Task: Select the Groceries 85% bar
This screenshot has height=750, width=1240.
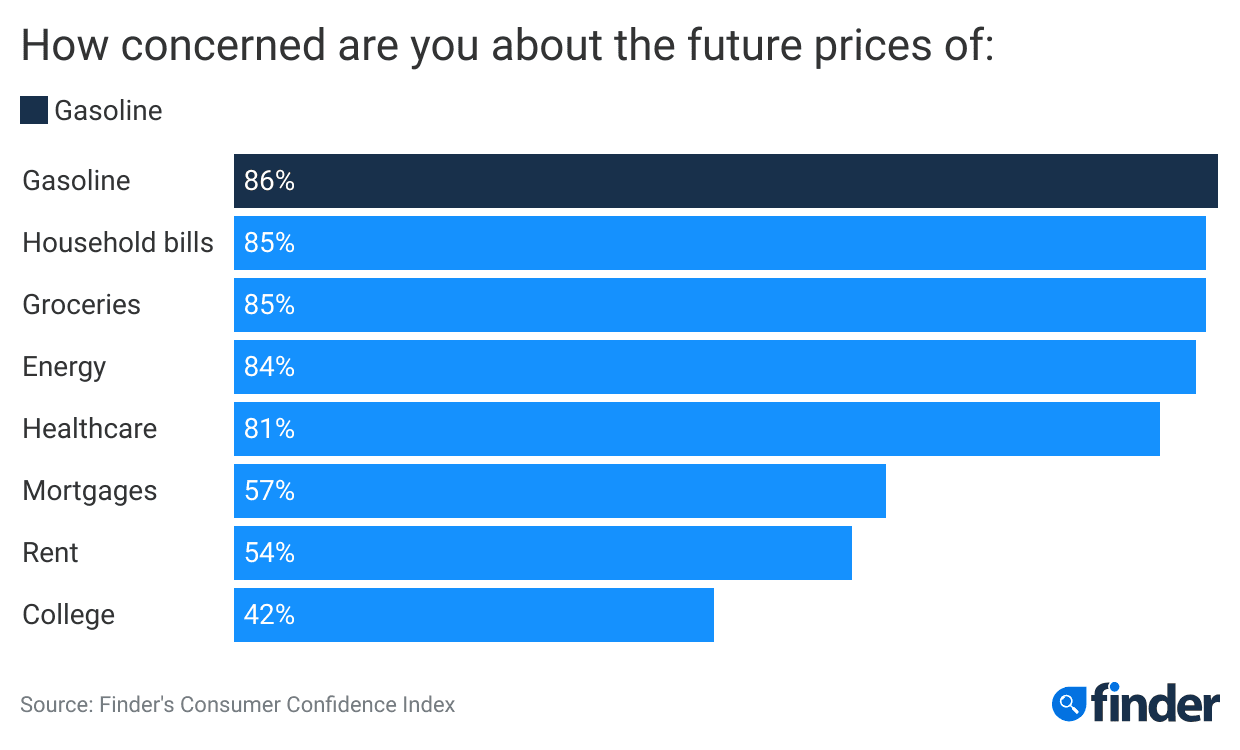Action: [719, 305]
